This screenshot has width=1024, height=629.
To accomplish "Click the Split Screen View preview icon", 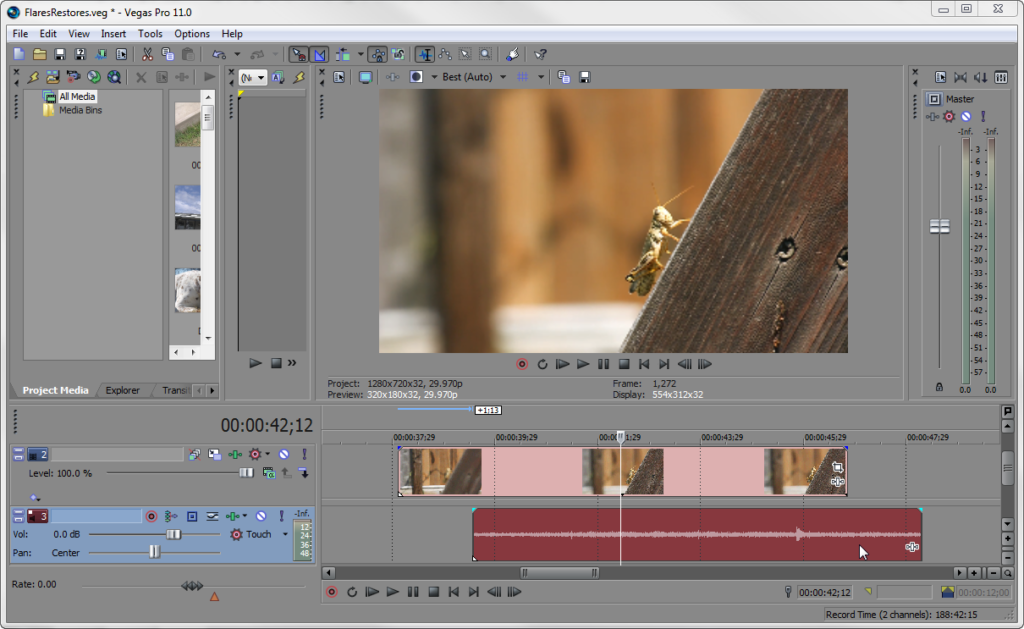I will [x=417, y=75].
